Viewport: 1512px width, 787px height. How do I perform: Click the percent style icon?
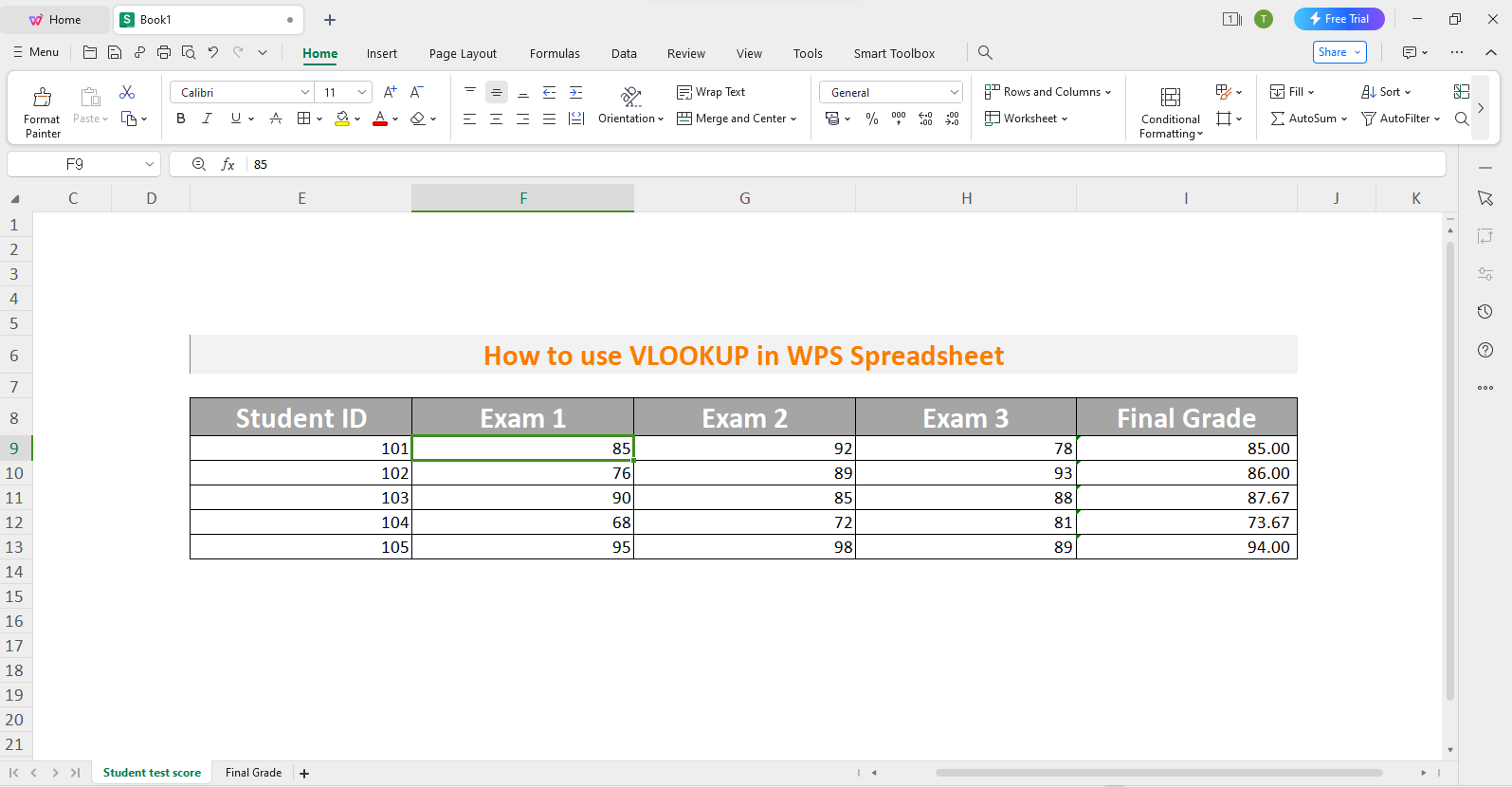point(872,119)
